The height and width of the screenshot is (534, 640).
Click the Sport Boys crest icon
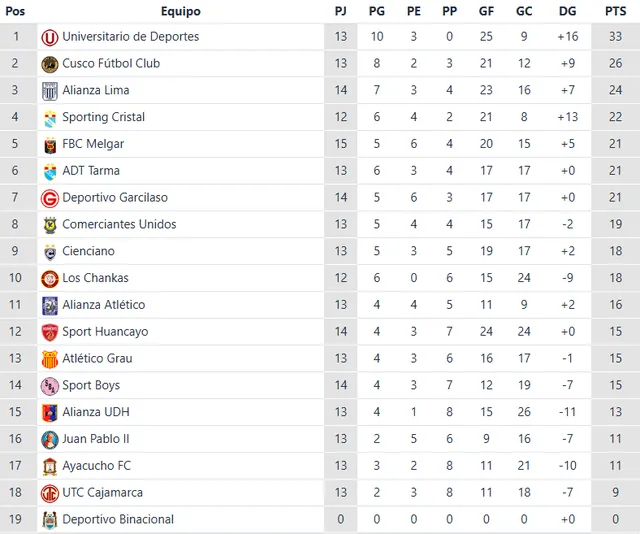[49, 386]
